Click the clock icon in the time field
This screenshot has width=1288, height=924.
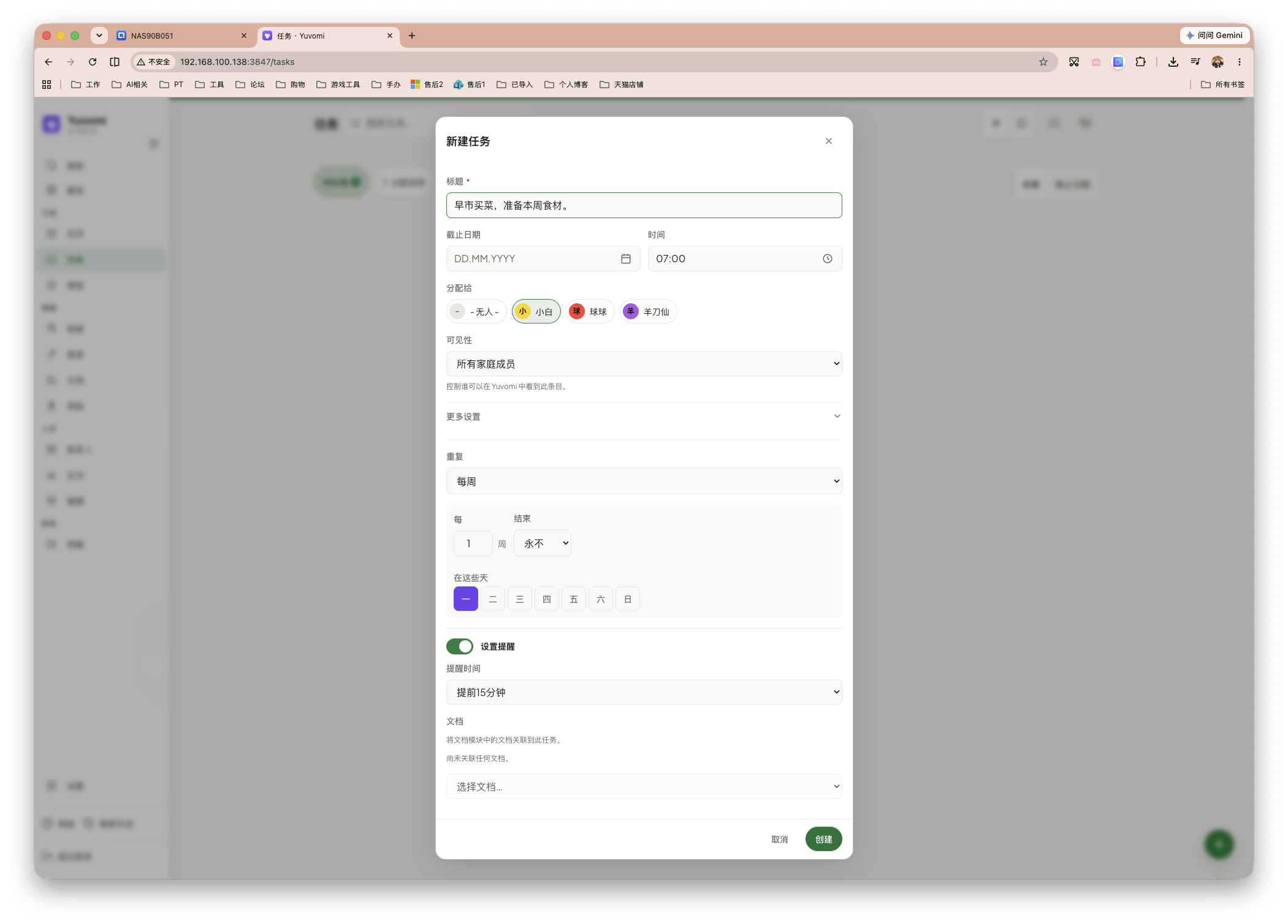827,259
